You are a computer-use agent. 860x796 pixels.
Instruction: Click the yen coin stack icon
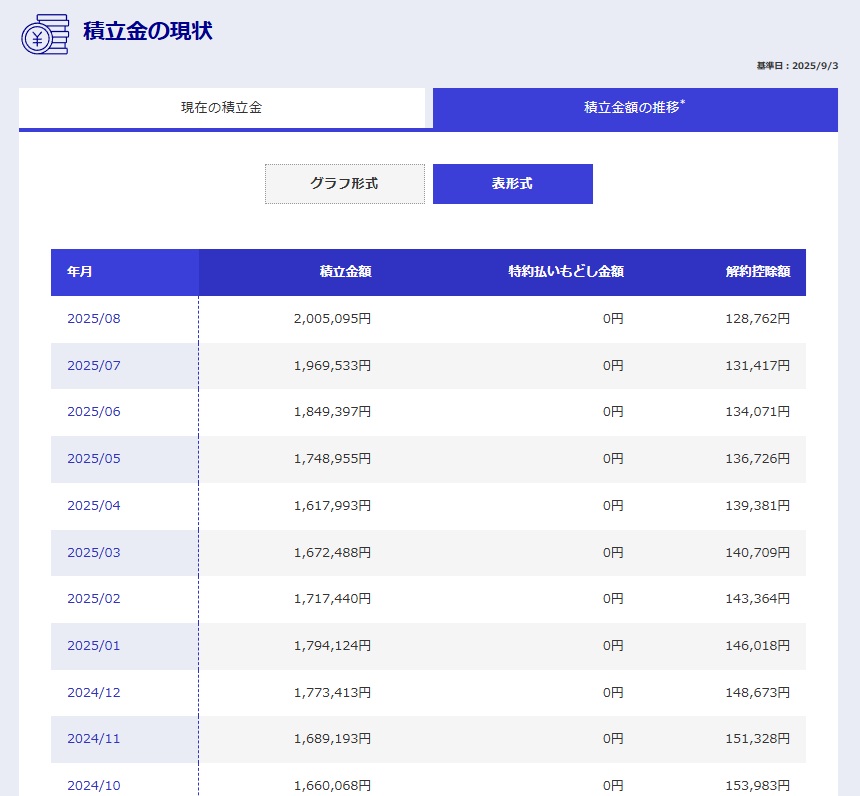point(45,35)
